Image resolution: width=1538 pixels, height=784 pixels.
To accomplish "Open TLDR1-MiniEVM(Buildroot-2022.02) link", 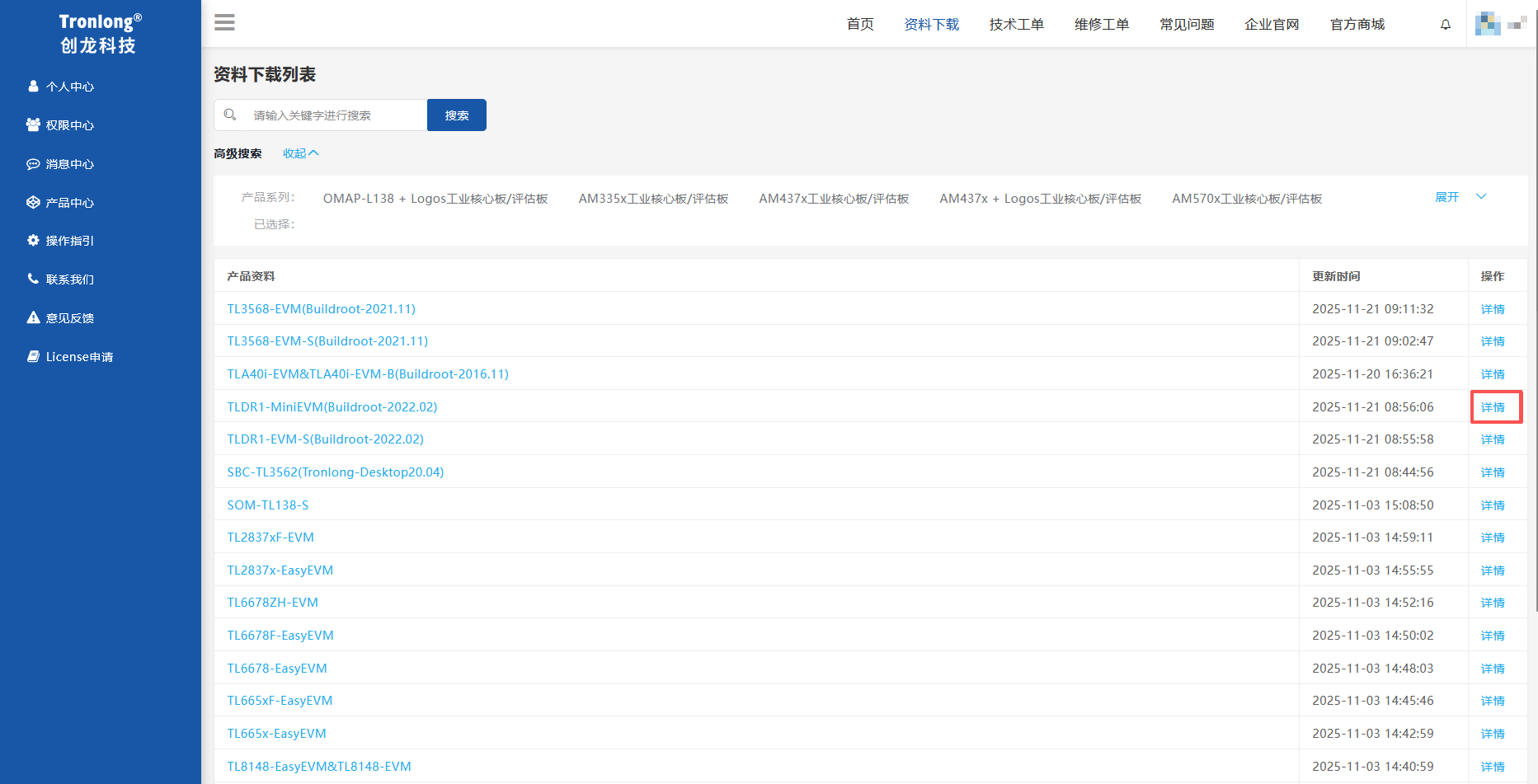I will pos(332,406).
